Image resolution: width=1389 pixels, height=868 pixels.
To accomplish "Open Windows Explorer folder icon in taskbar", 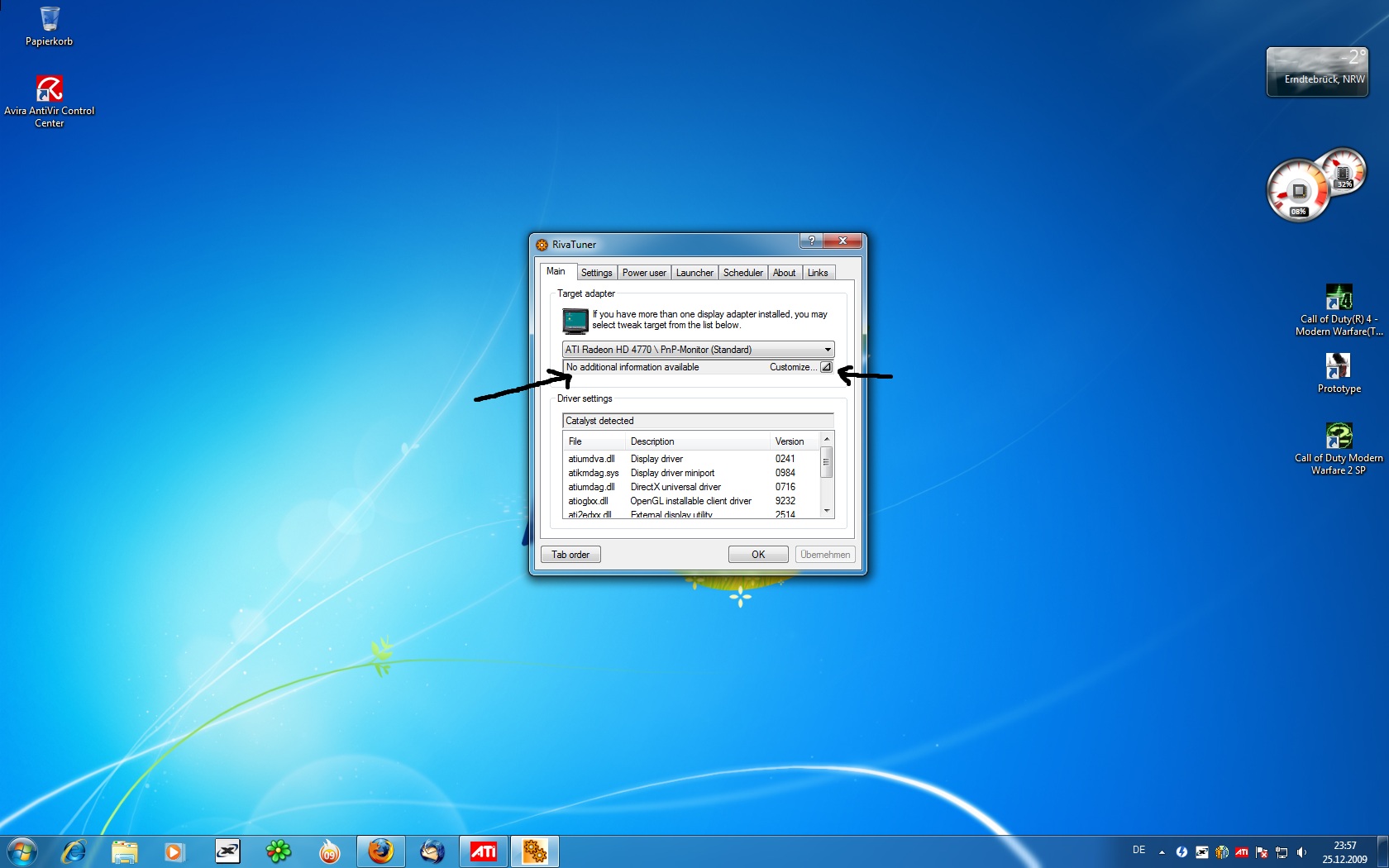I will [x=125, y=851].
